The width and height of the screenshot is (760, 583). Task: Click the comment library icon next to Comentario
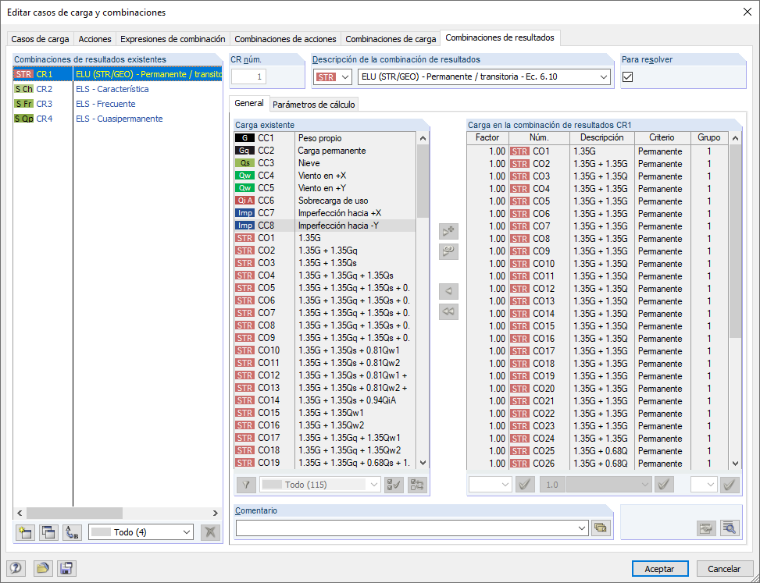600,528
